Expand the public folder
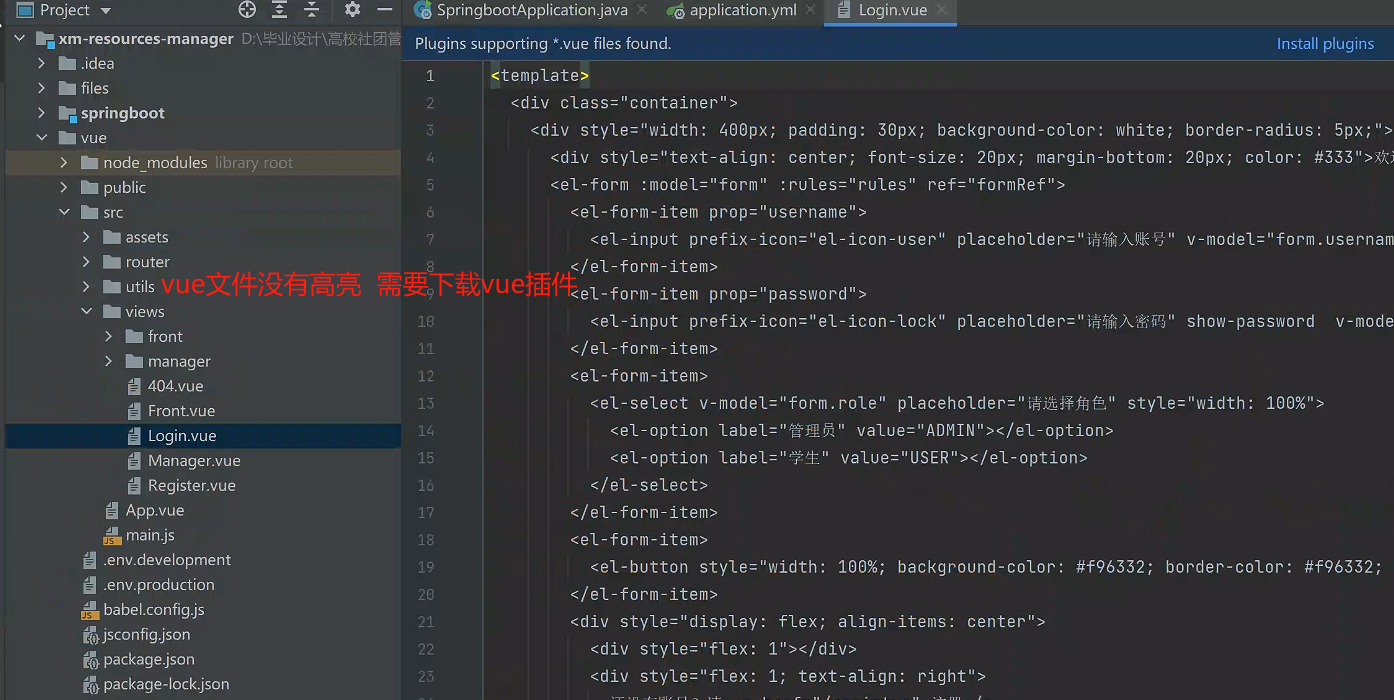 pyautogui.click(x=64, y=187)
